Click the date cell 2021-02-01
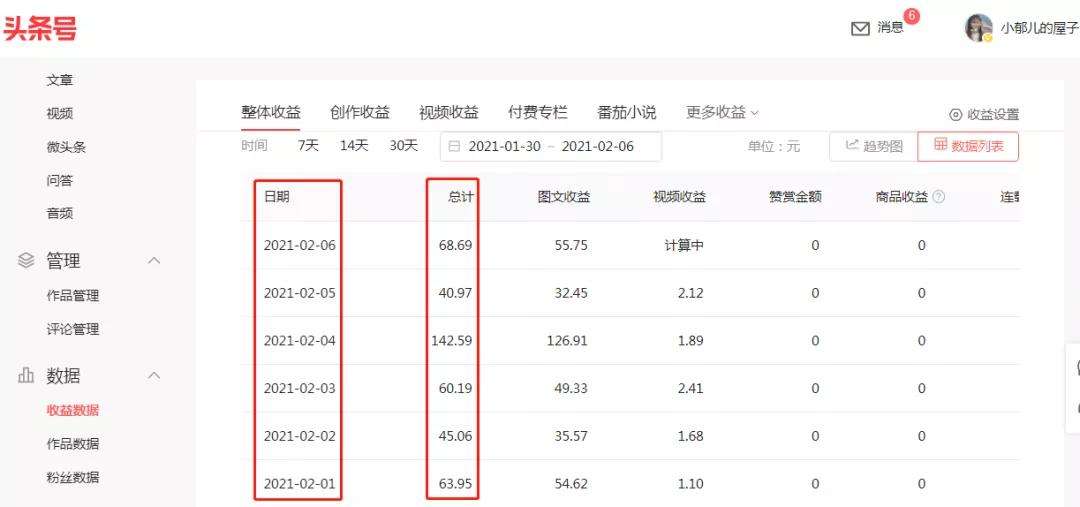The height and width of the screenshot is (507, 1080). click(300, 484)
